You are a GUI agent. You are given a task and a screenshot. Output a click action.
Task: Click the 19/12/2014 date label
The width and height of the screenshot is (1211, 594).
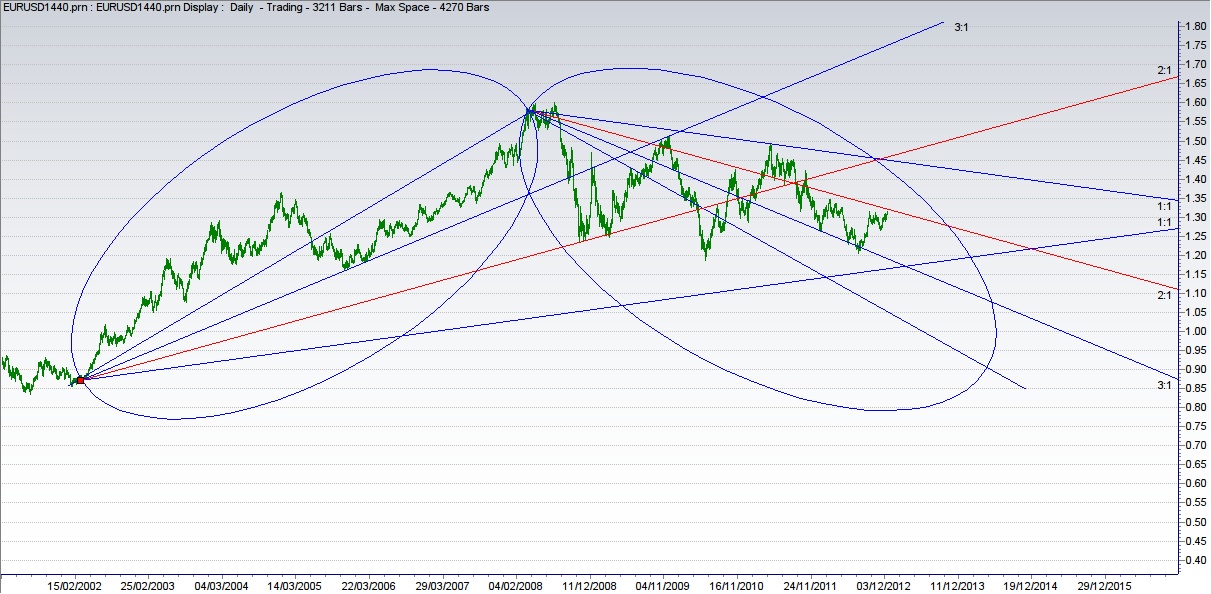(1031, 585)
